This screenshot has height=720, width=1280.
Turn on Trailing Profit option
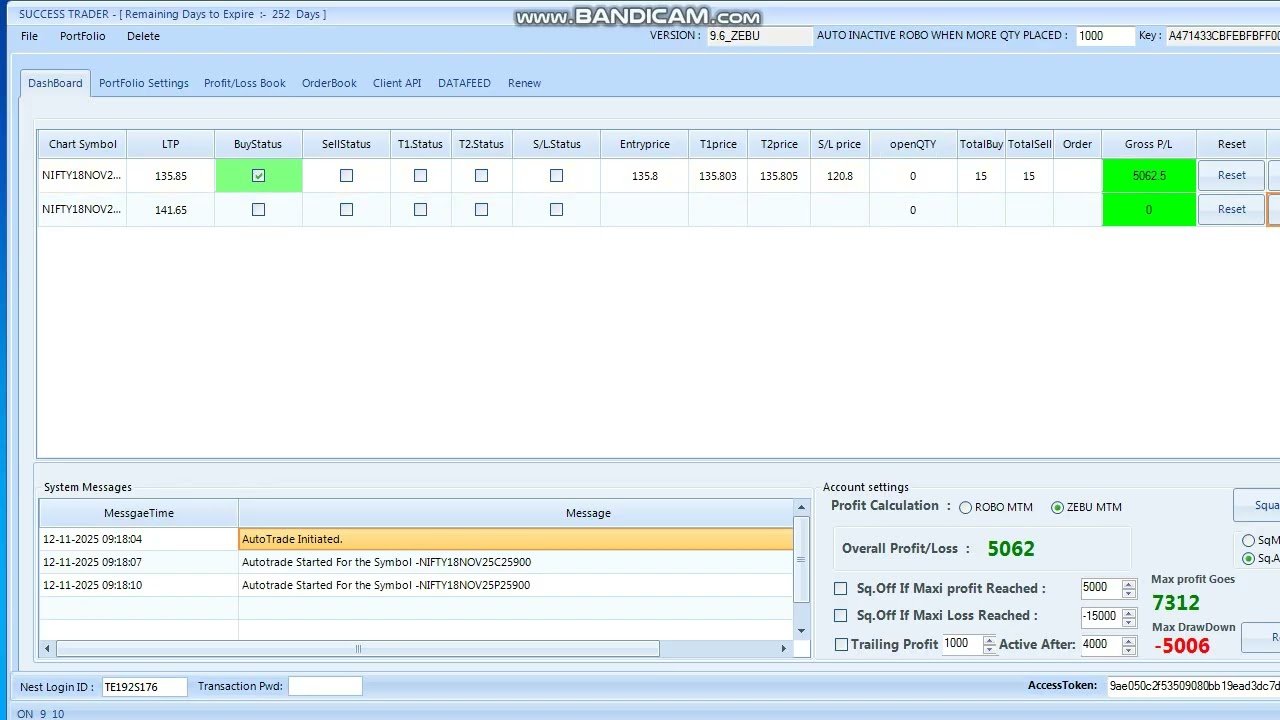841,644
